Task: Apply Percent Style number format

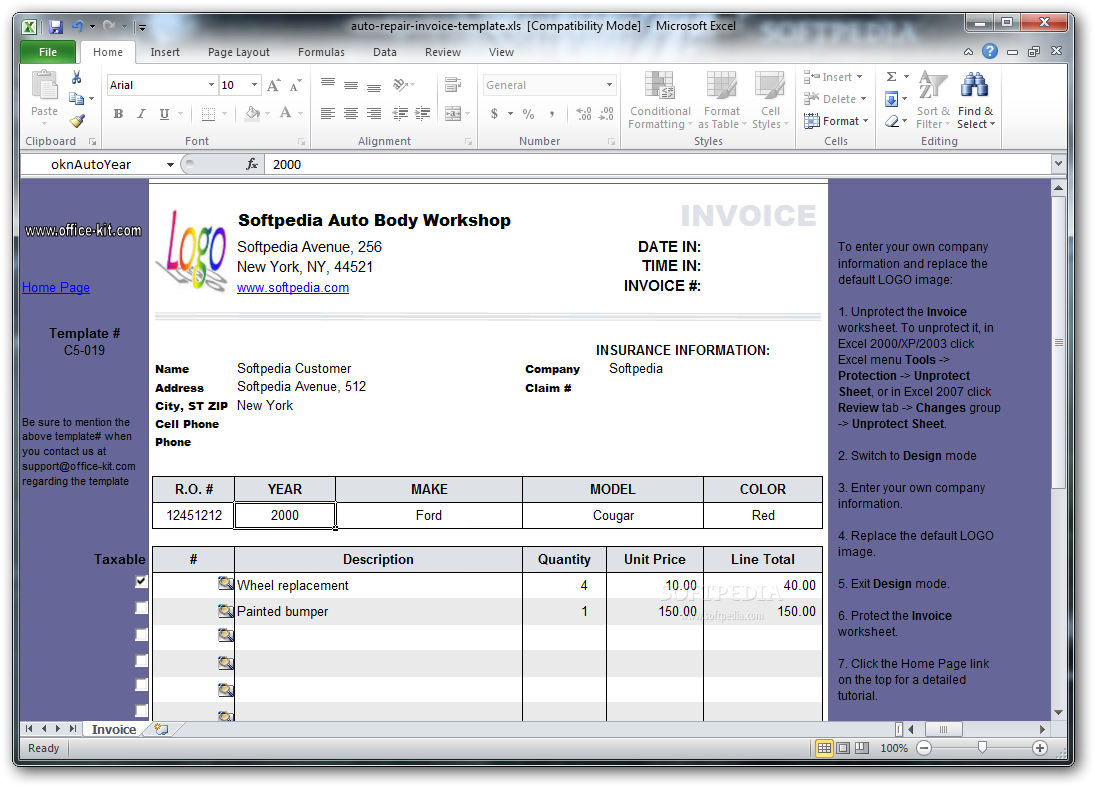Action: (x=529, y=114)
